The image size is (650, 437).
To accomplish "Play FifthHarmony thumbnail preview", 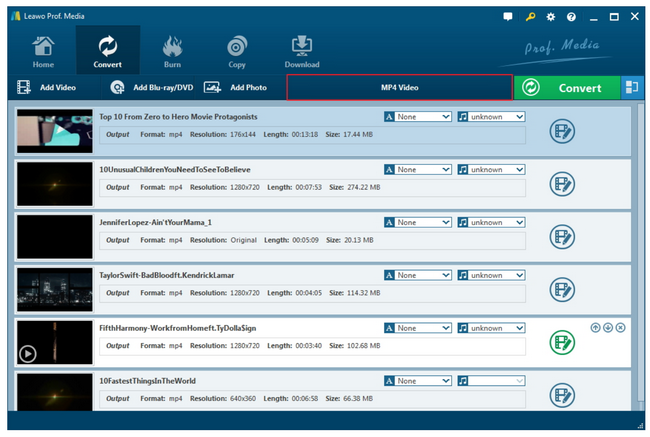I will [x=28, y=354].
